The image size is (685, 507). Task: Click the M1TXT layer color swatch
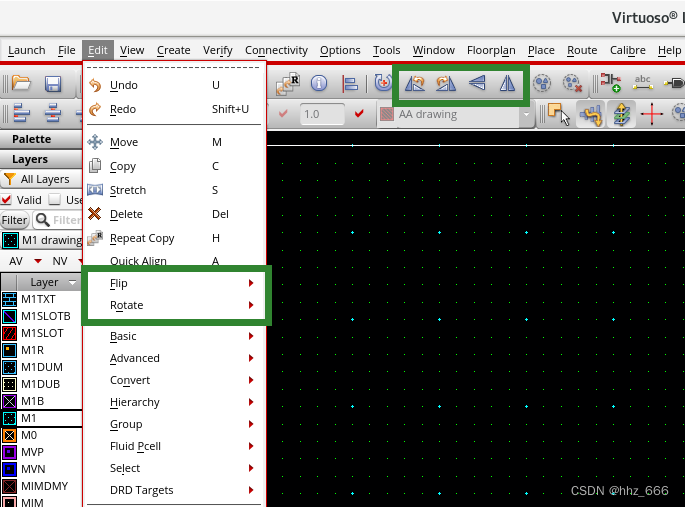(10, 300)
